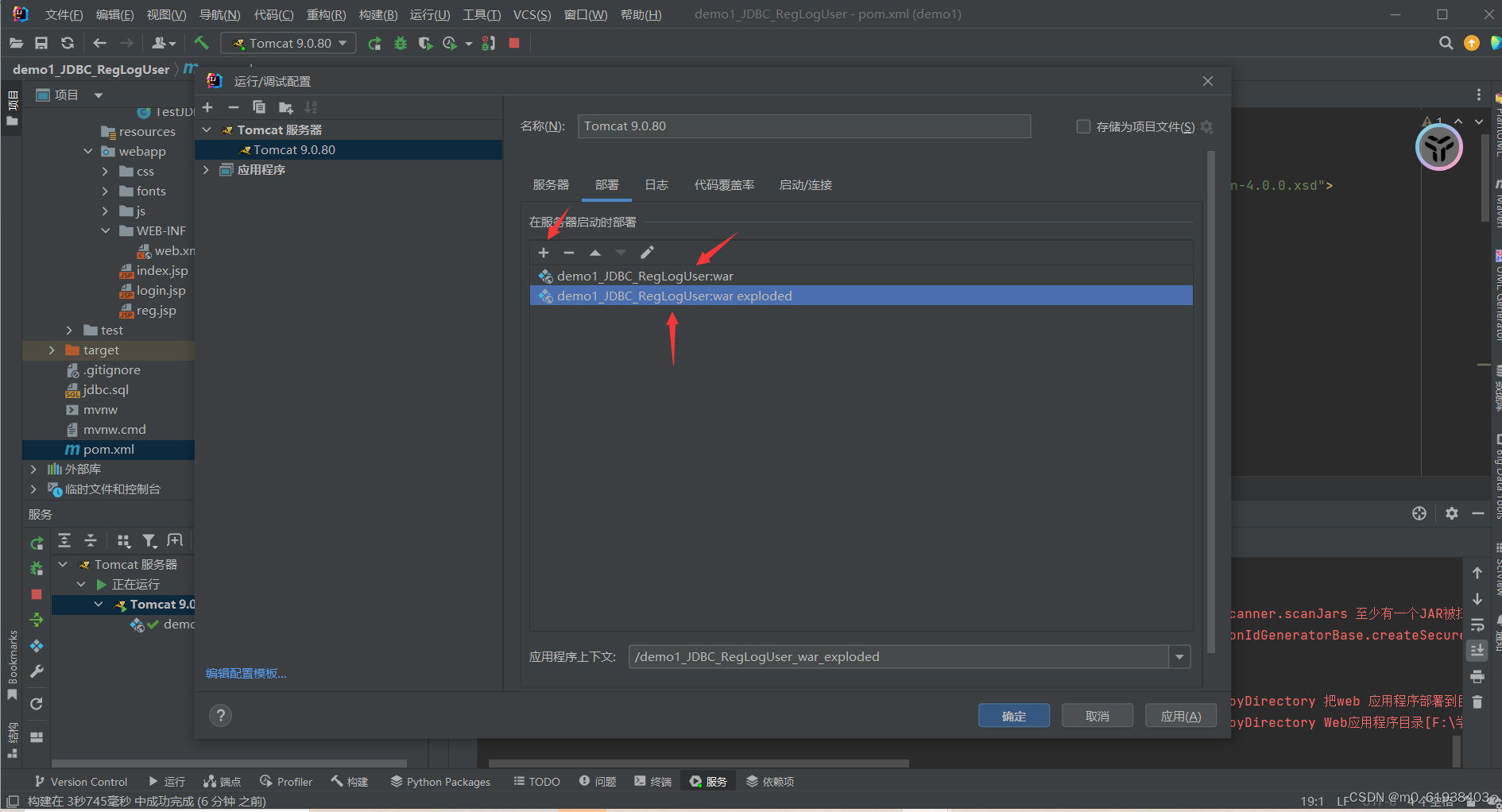Filter services with the funnel icon
Viewport: 1502px width, 812px height.
click(x=149, y=541)
